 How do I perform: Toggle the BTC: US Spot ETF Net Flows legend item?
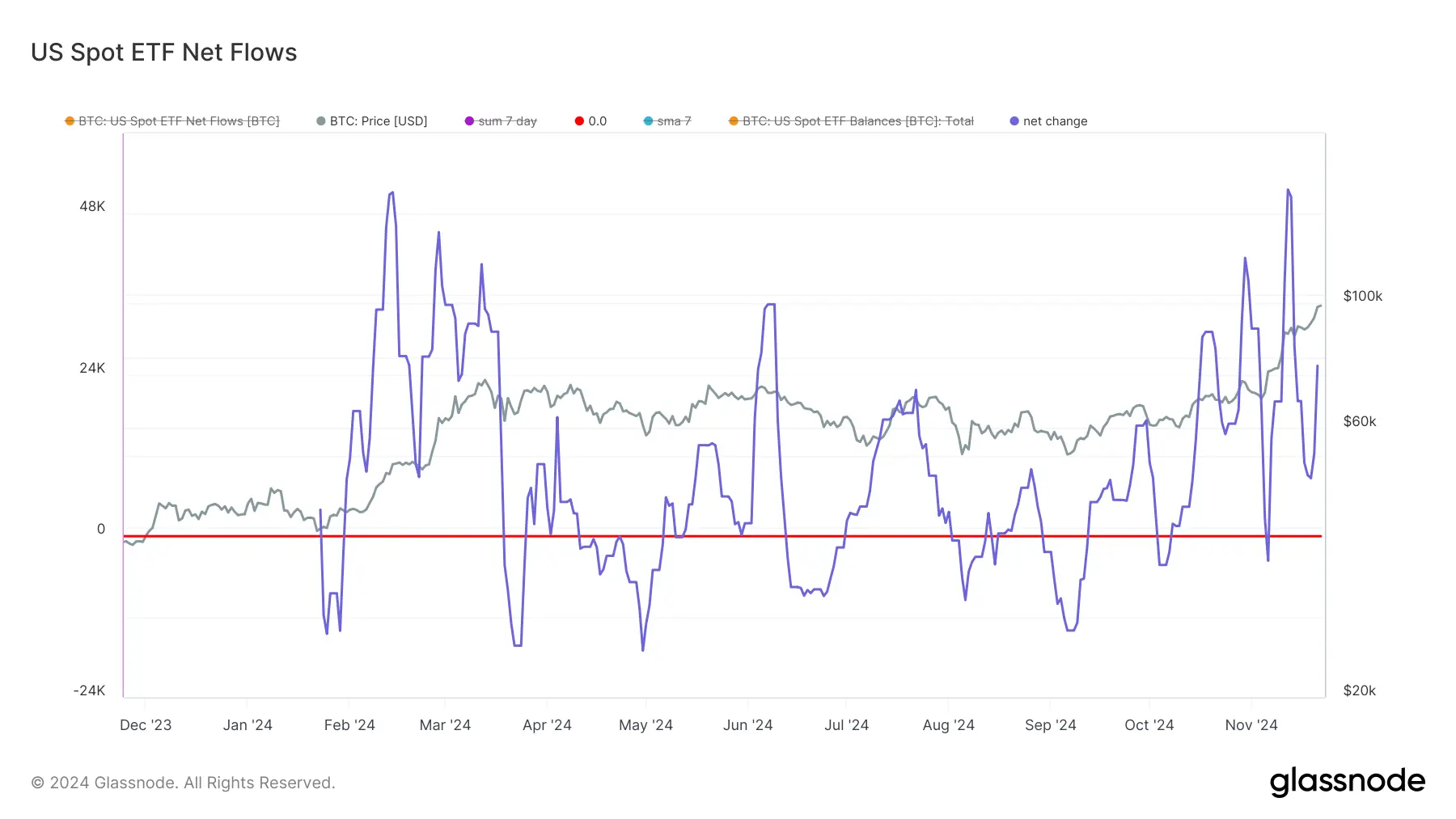[x=172, y=121]
